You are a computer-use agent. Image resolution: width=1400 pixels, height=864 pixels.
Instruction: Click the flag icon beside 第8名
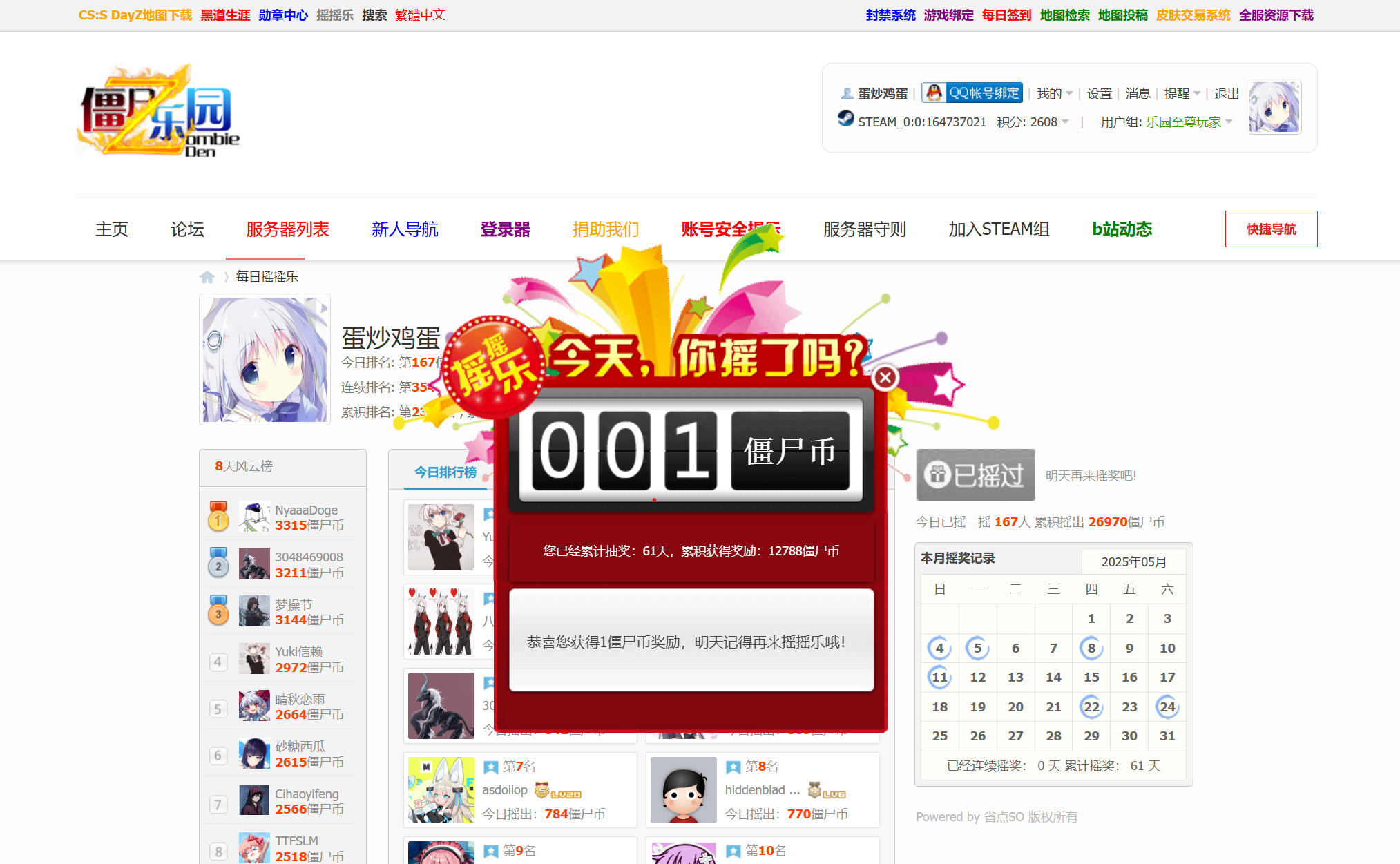tap(733, 767)
